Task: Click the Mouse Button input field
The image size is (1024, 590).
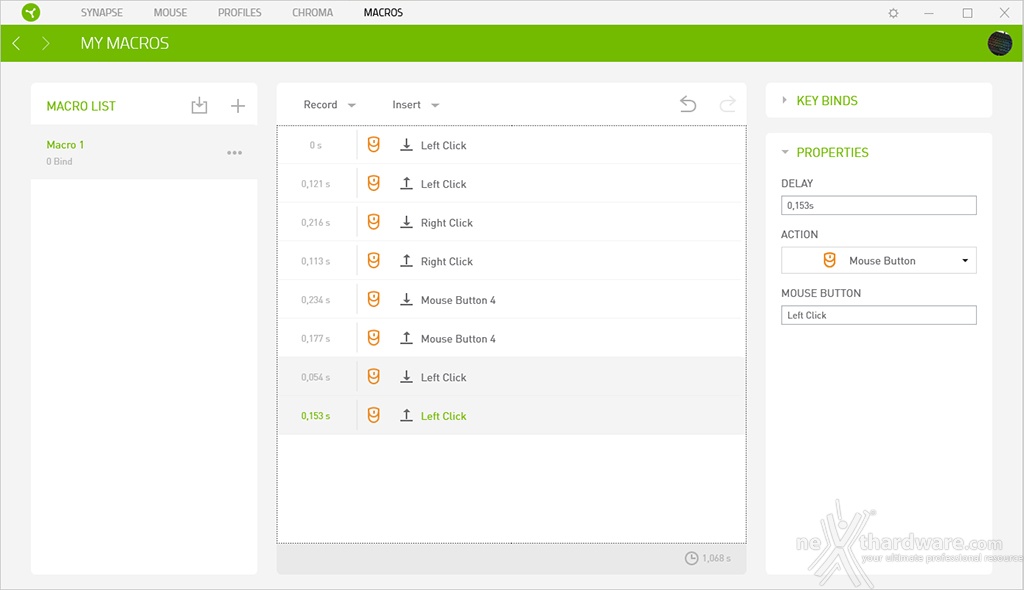Action: click(879, 315)
